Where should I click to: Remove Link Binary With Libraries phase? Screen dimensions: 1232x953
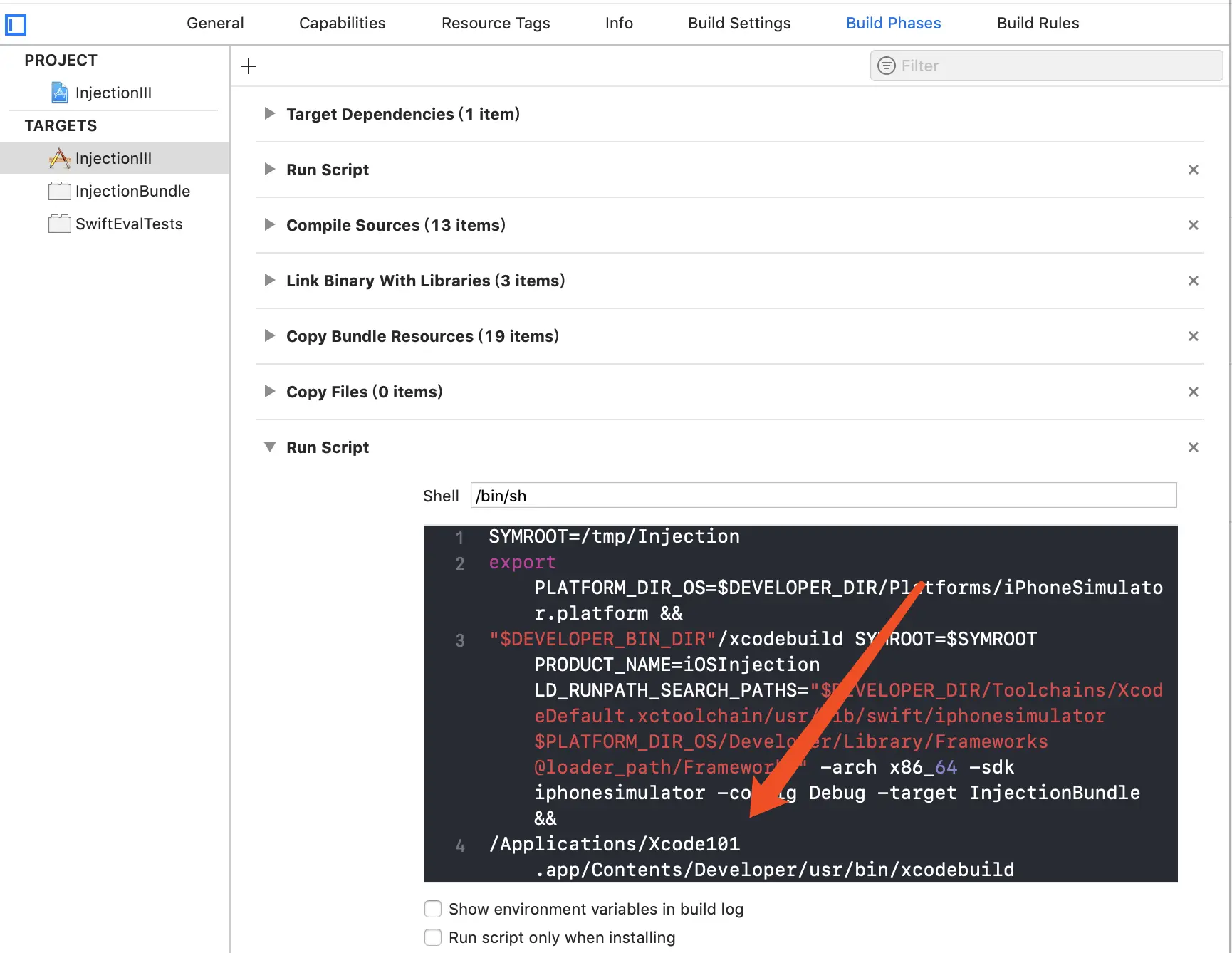pos(1194,281)
